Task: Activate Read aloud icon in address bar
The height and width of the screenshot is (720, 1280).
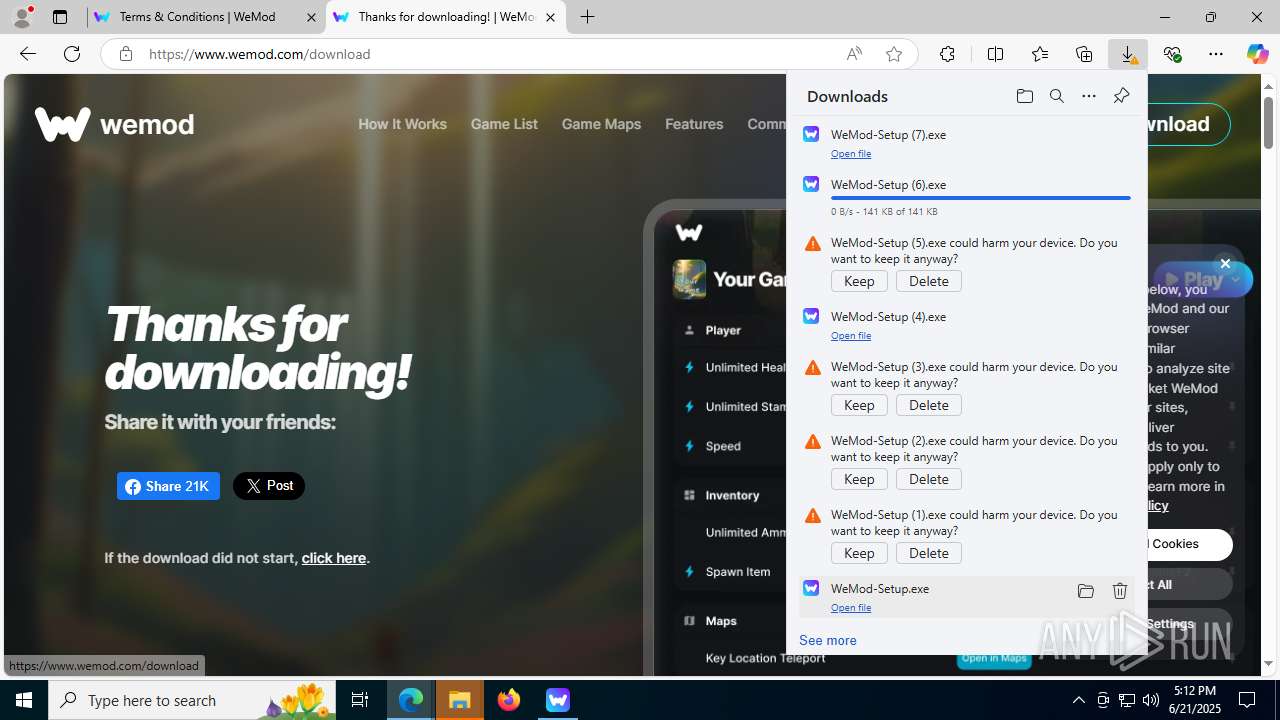Action: click(853, 54)
